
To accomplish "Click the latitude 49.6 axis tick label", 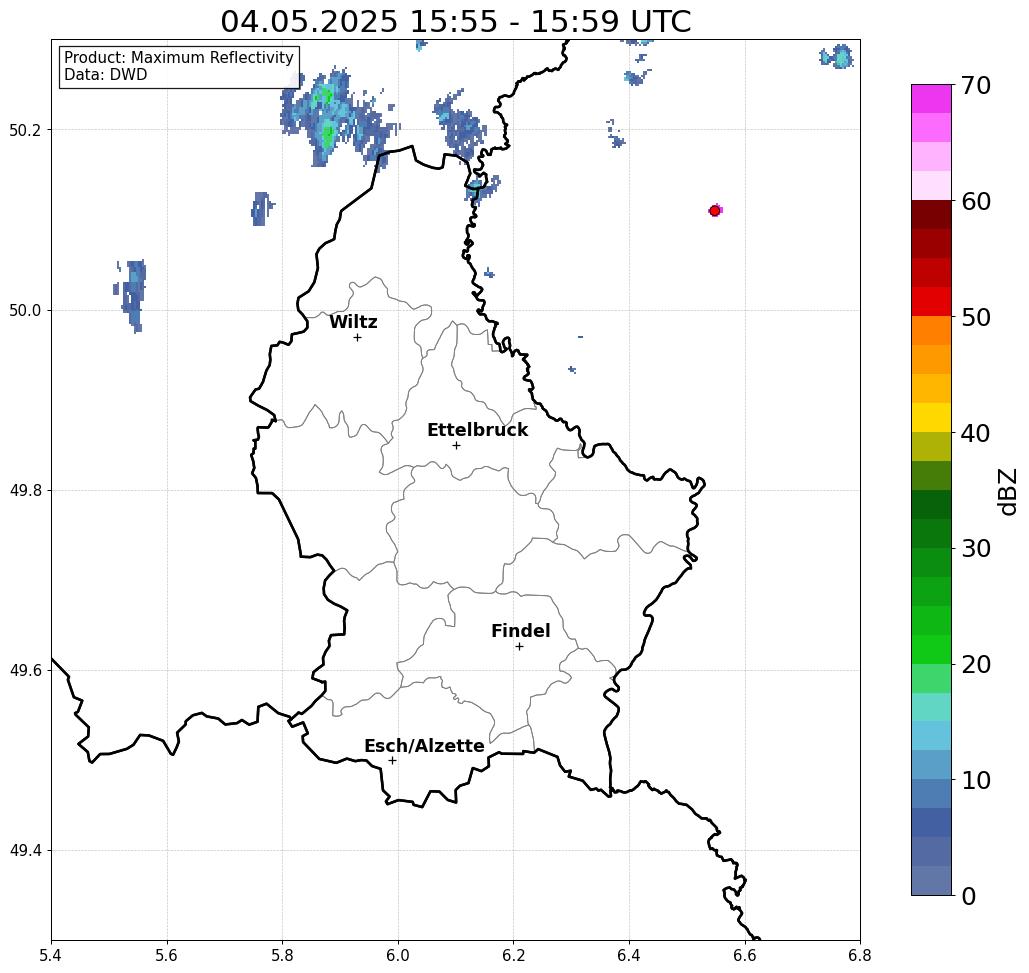I will click(x=25, y=671).
